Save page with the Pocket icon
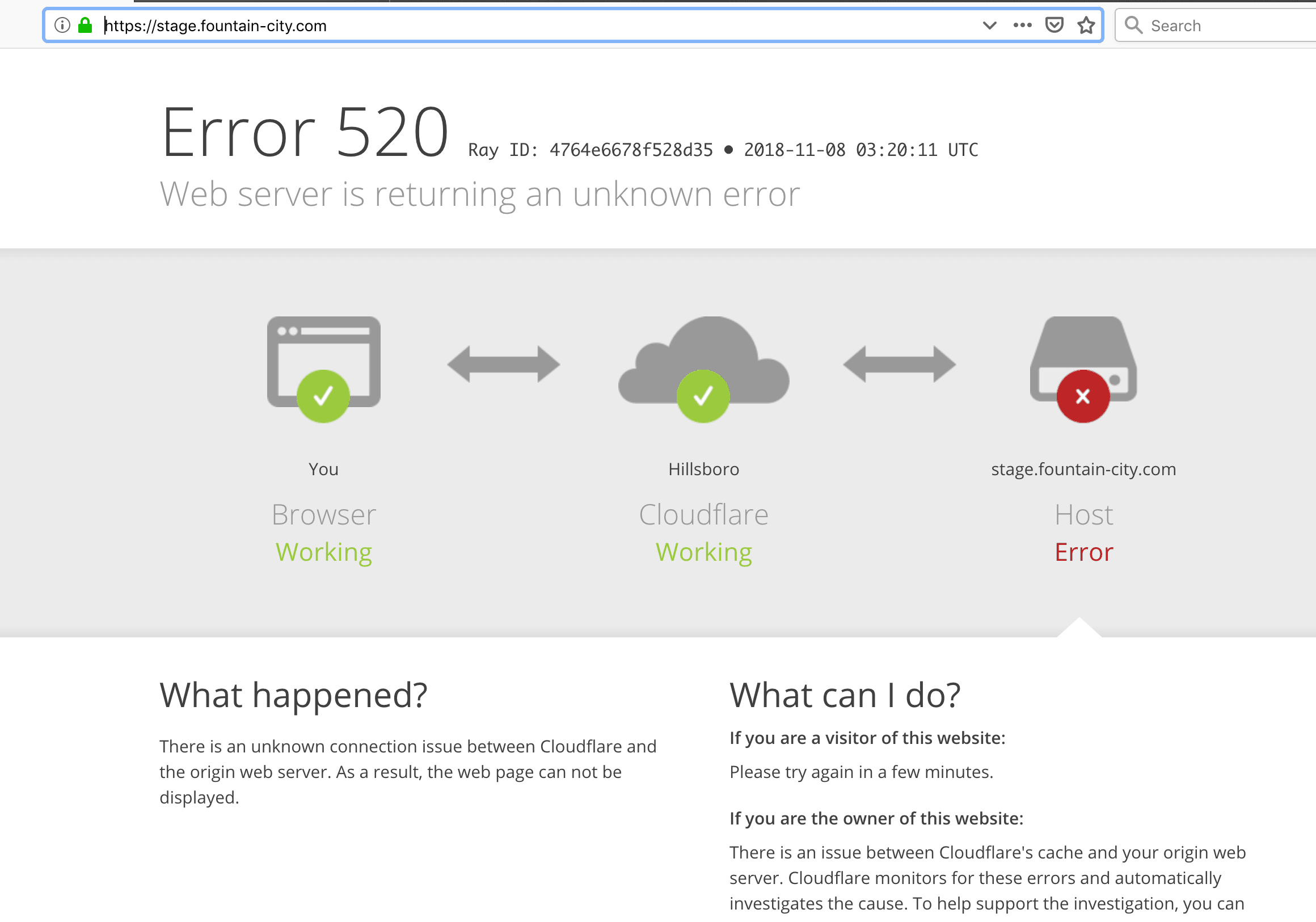 coord(1054,25)
